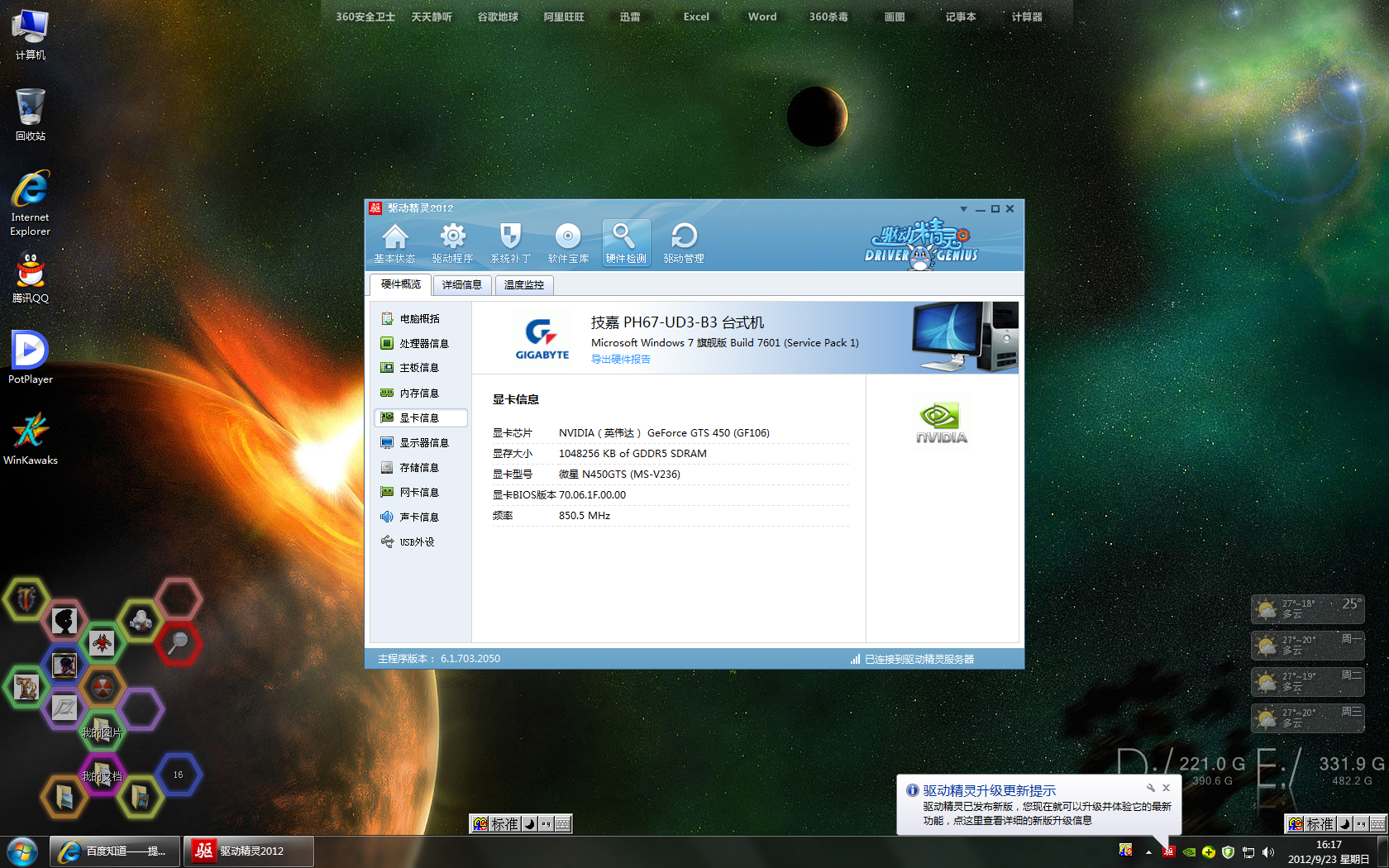Click NVIDIA tray icon

pyautogui.click(x=1189, y=852)
